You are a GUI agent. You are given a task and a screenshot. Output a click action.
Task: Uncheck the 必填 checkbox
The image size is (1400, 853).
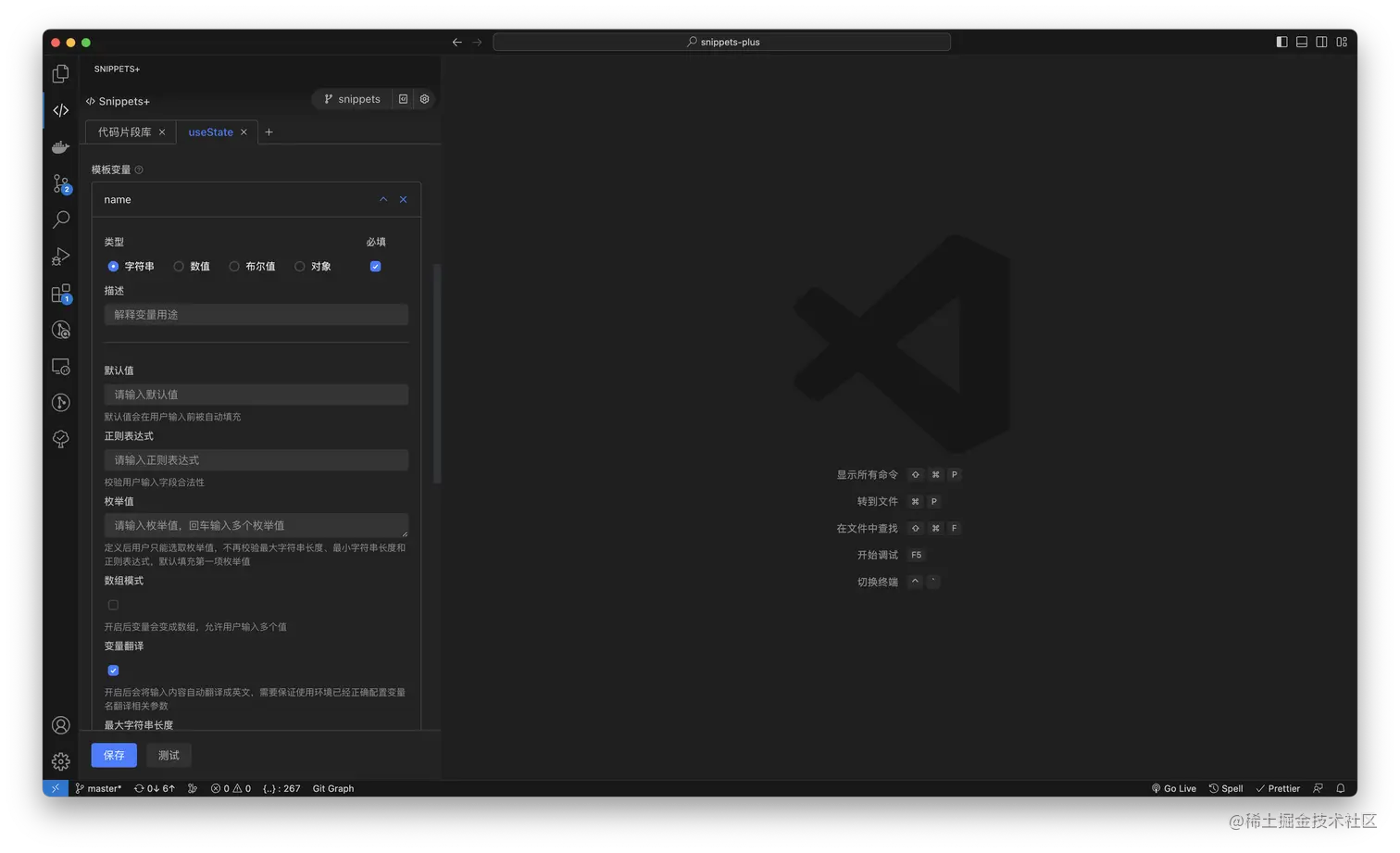point(375,267)
